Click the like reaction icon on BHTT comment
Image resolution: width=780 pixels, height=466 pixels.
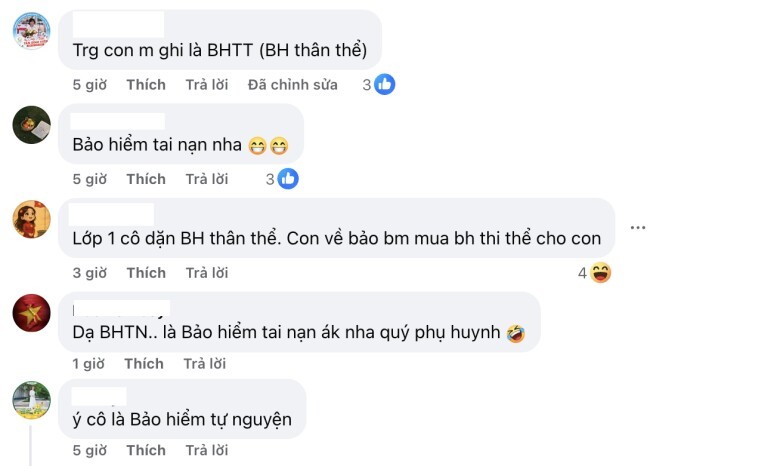point(385,85)
